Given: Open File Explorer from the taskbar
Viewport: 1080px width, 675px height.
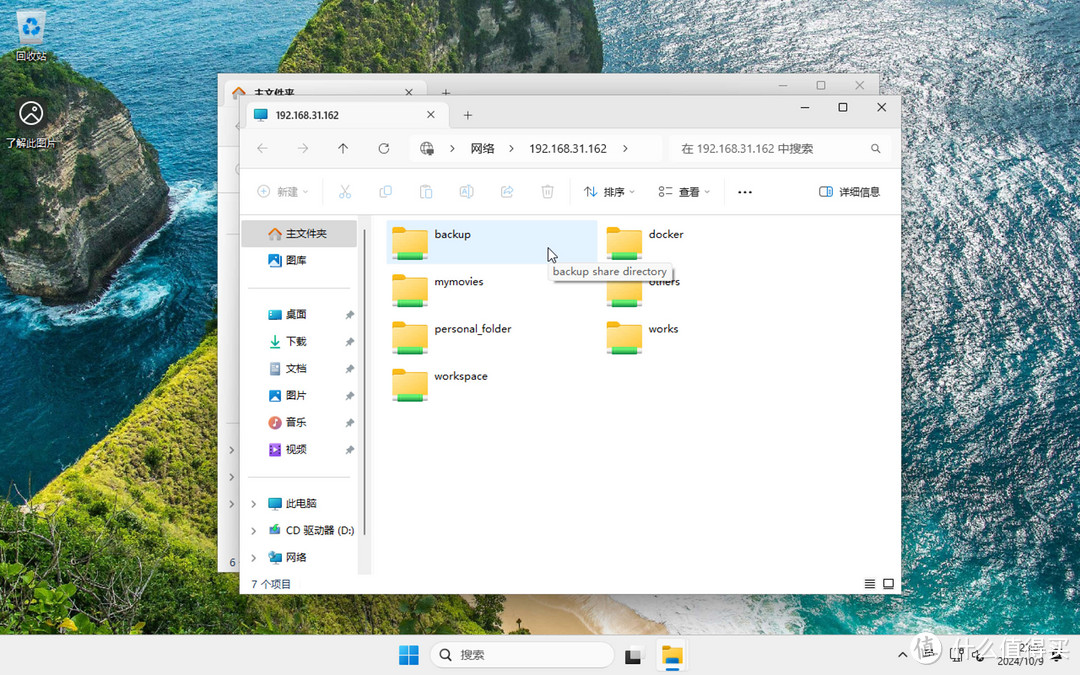Looking at the screenshot, I should click(x=671, y=655).
